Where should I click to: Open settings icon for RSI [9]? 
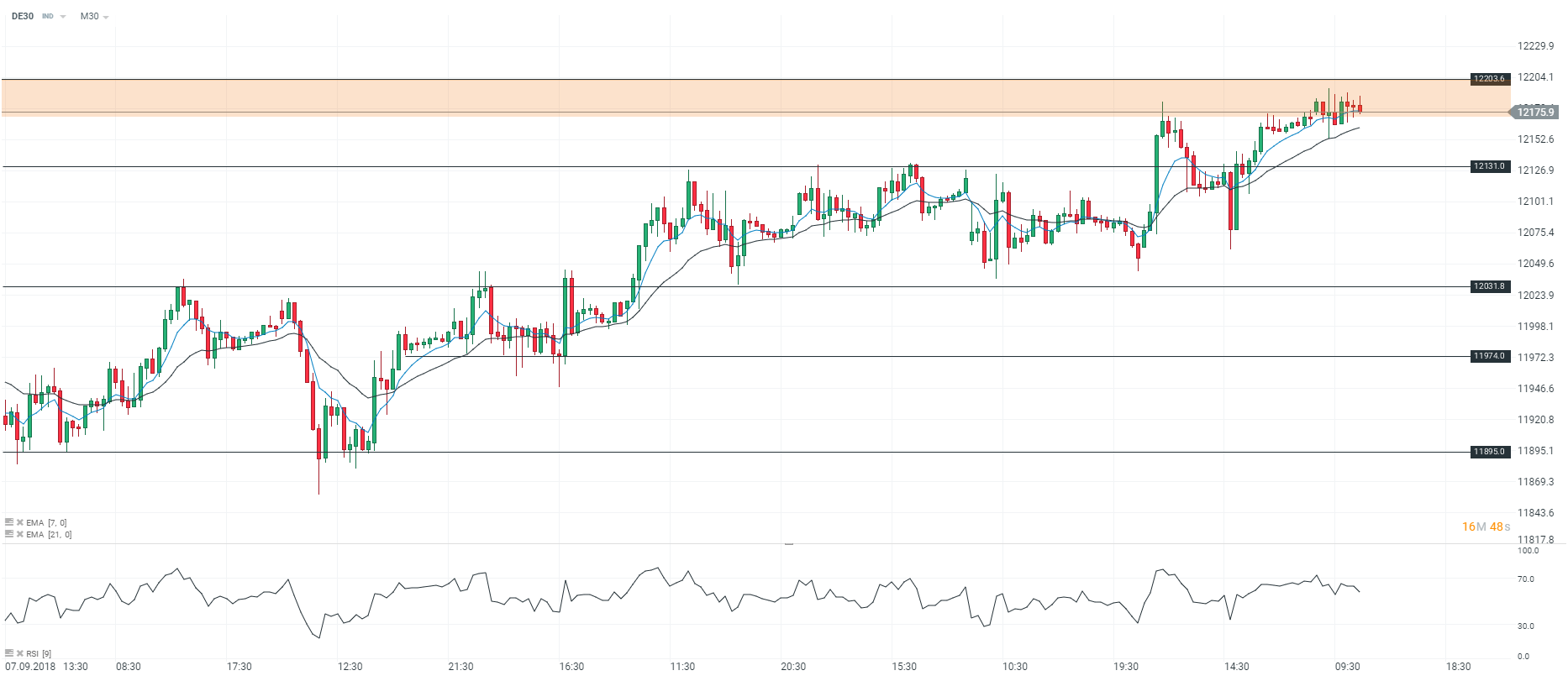(9, 652)
